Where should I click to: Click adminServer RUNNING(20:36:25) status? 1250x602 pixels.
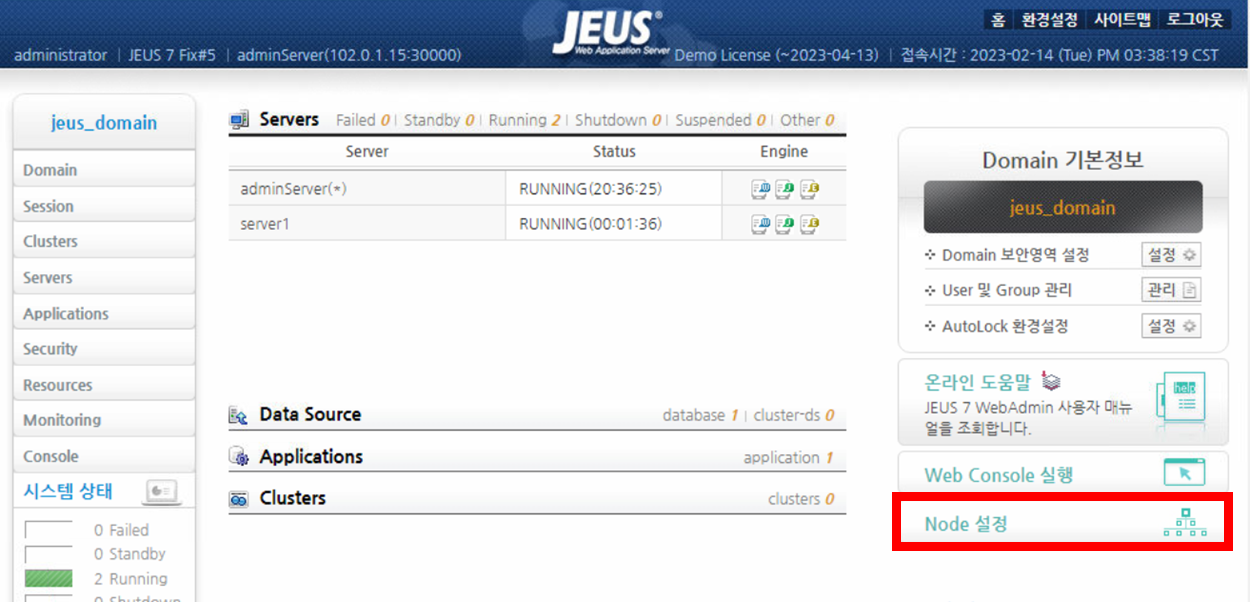[590, 189]
